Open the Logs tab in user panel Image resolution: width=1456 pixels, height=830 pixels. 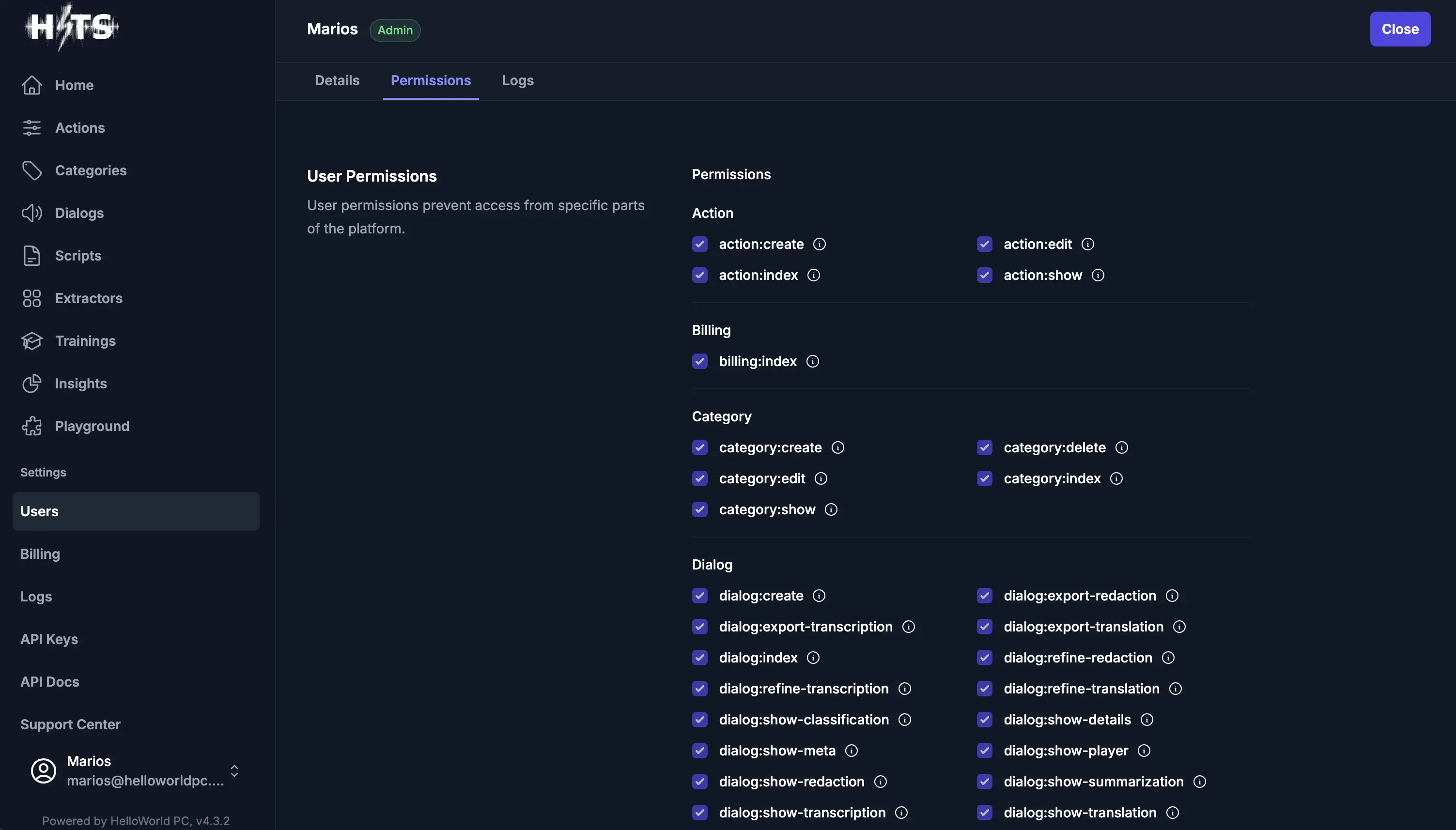point(518,80)
